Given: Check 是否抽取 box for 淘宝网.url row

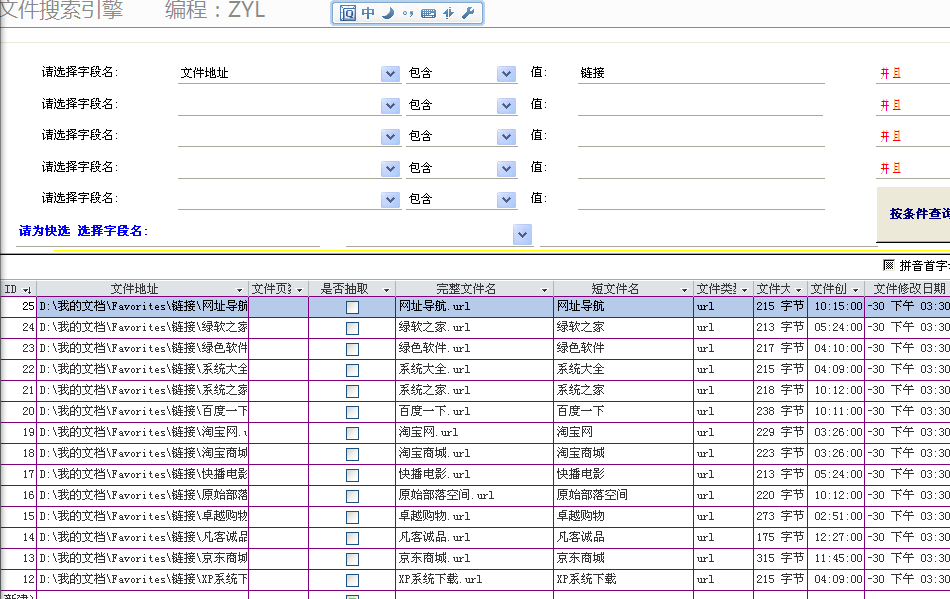Looking at the screenshot, I should (352, 433).
